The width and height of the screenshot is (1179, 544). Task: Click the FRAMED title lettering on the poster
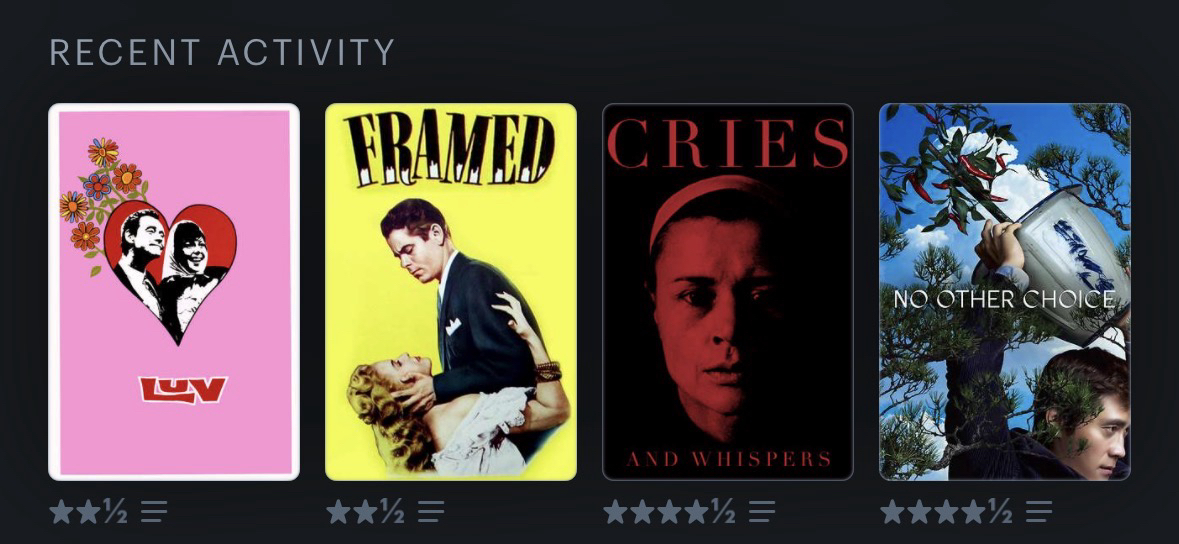[450, 149]
